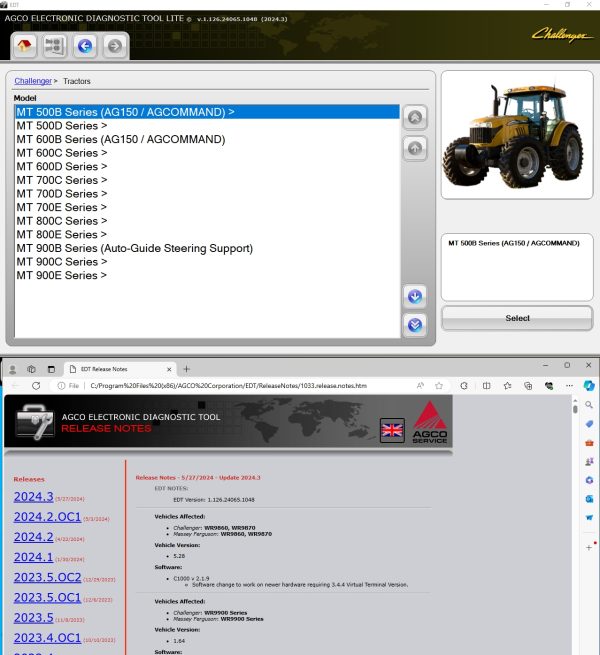This screenshot has width=600, height=655.
Task: Open the 2023.4.OC1 release link
Action: 47,637
